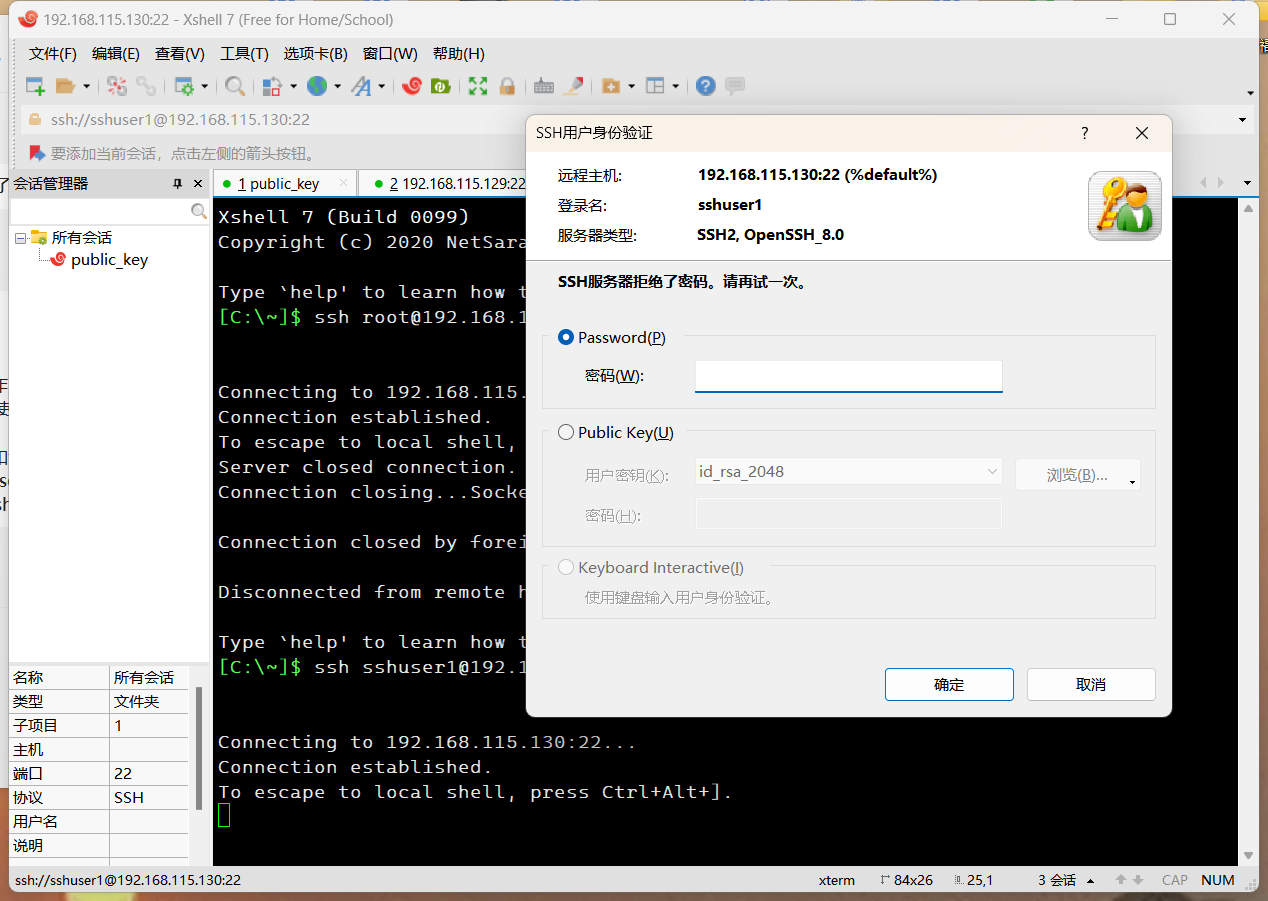This screenshot has width=1268, height=901.
Task: Click the new file transfer folder icon
Action: pyautogui.click(x=610, y=86)
